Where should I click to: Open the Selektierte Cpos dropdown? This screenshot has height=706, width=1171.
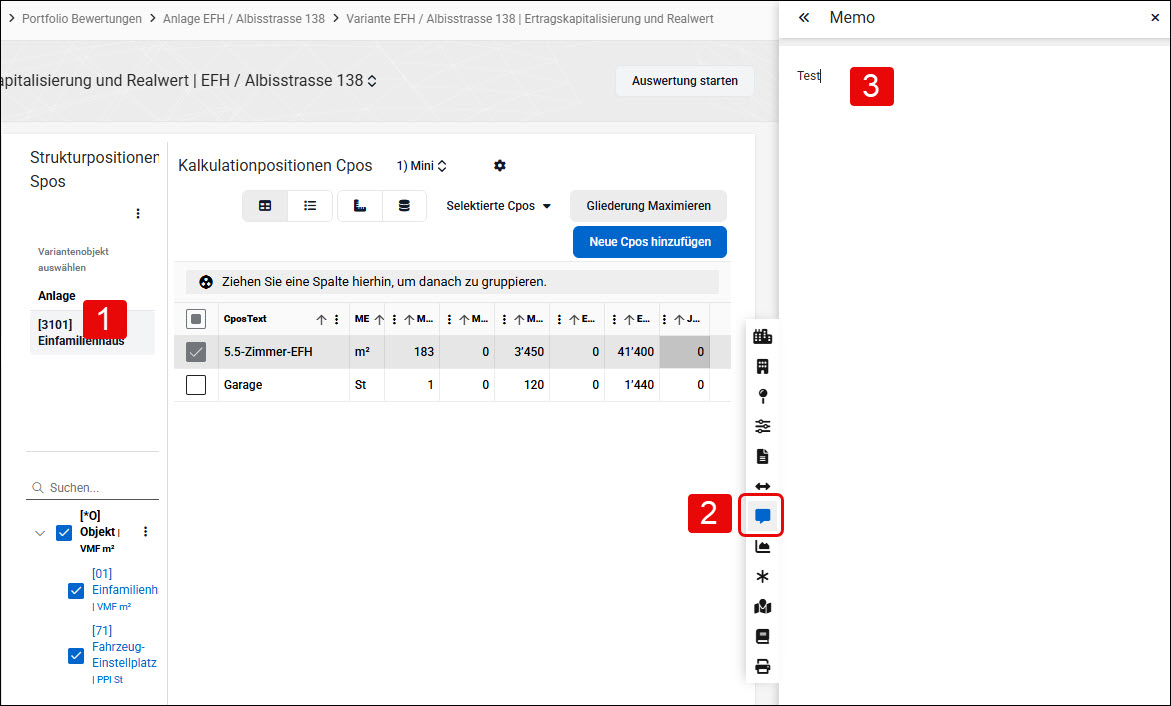tap(499, 206)
